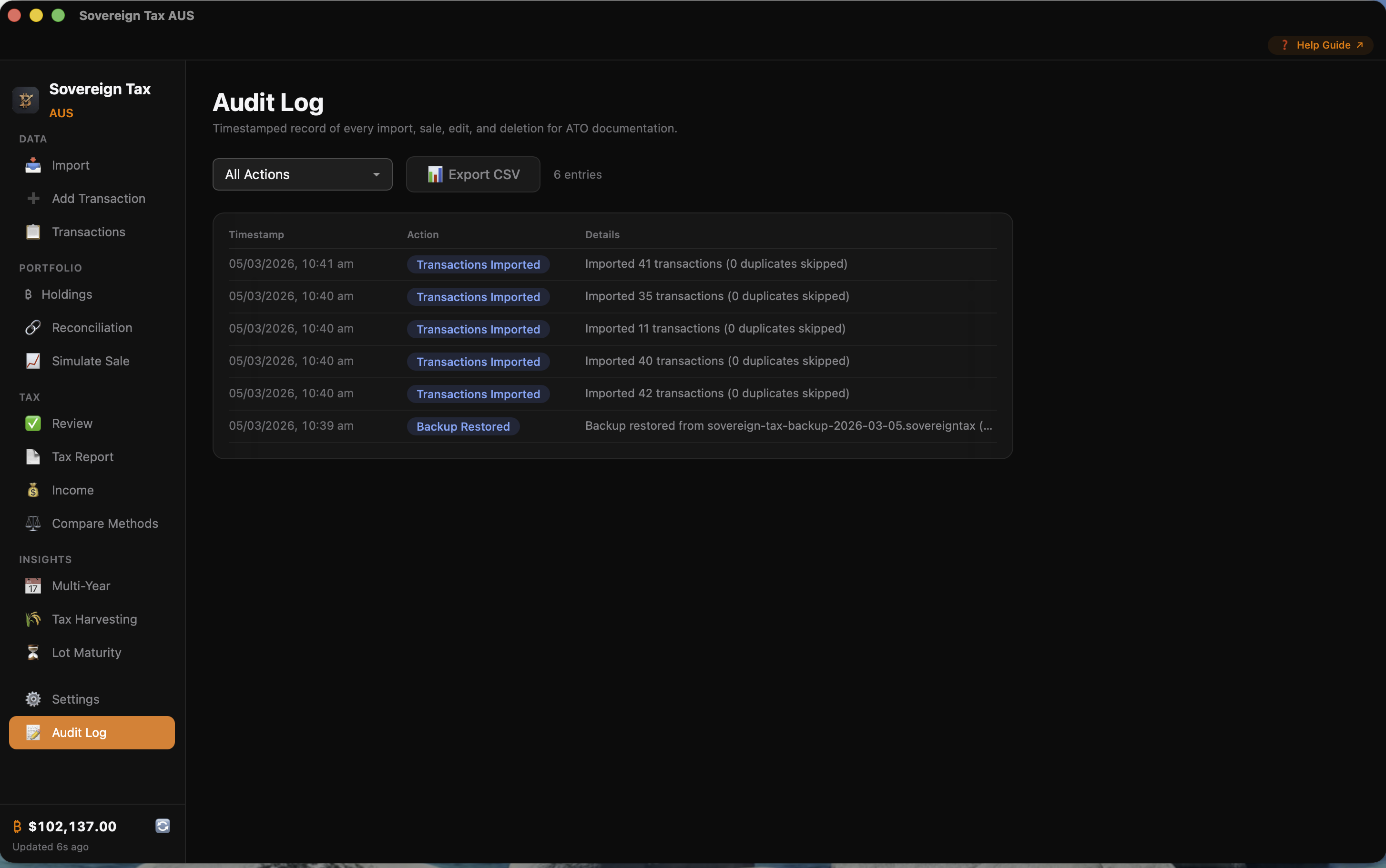Image resolution: width=1386 pixels, height=868 pixels.
Task: Open the Import data section
Action: click(x=70, y=165)
